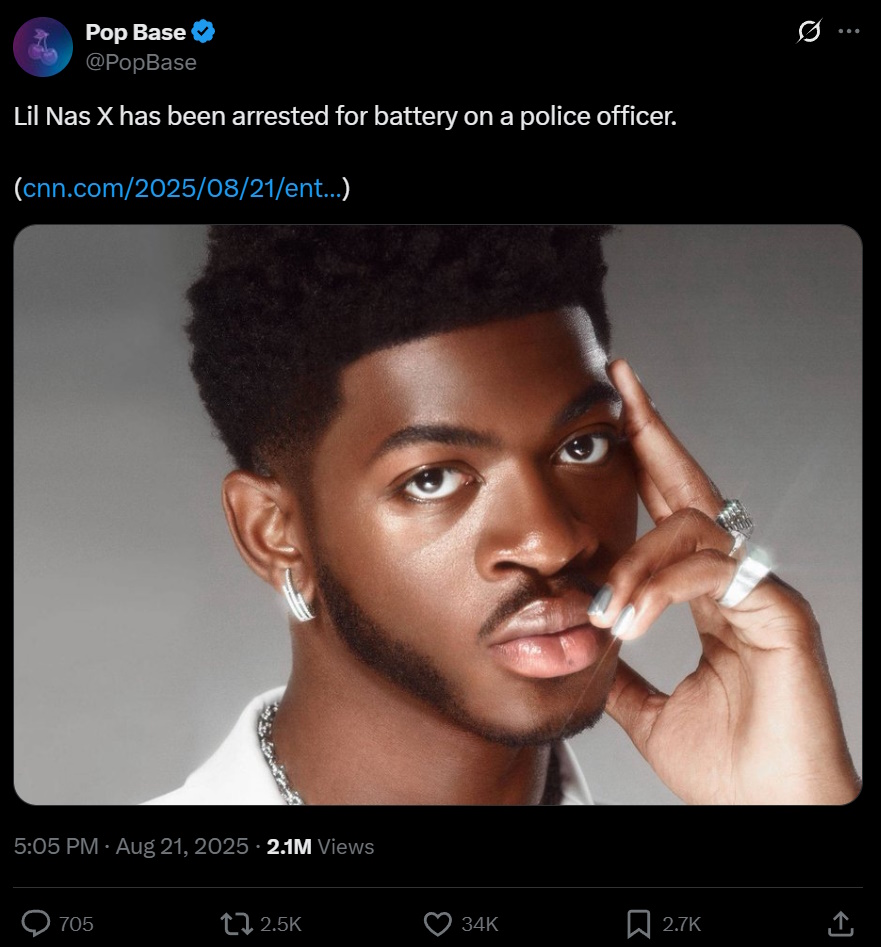Open the three-dot More menu
The image size is (881, 947).
(848, 32)
